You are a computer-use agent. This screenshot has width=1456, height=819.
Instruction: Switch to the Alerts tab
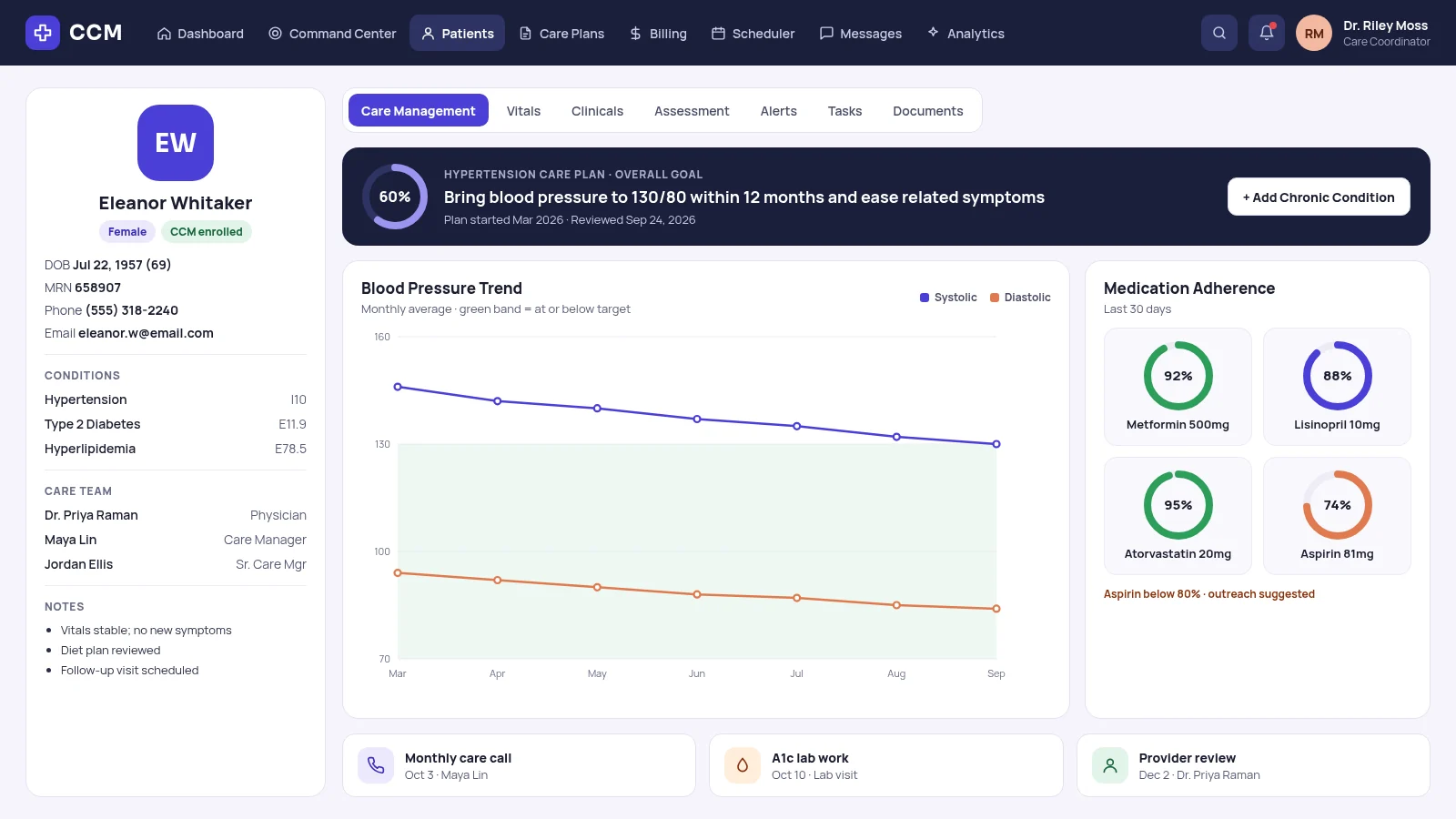(778, 110)
